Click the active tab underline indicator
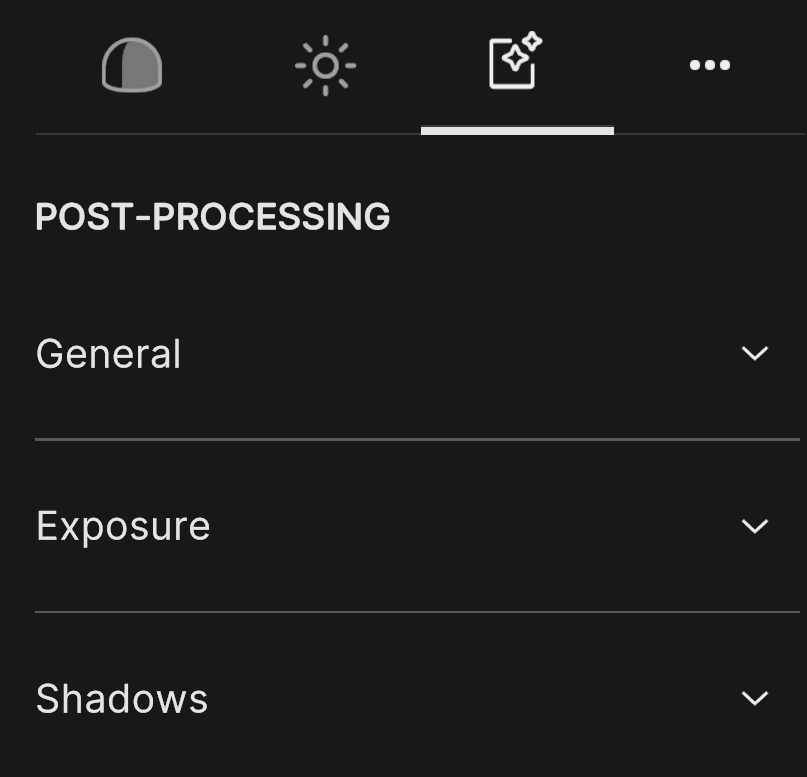The width and height of the screenshot is (807, 777). point(517,130)
